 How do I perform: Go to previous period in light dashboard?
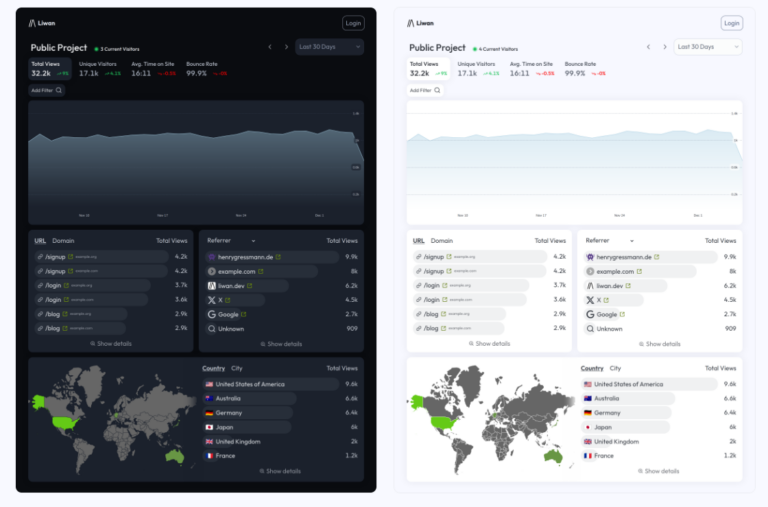[648, 47]
